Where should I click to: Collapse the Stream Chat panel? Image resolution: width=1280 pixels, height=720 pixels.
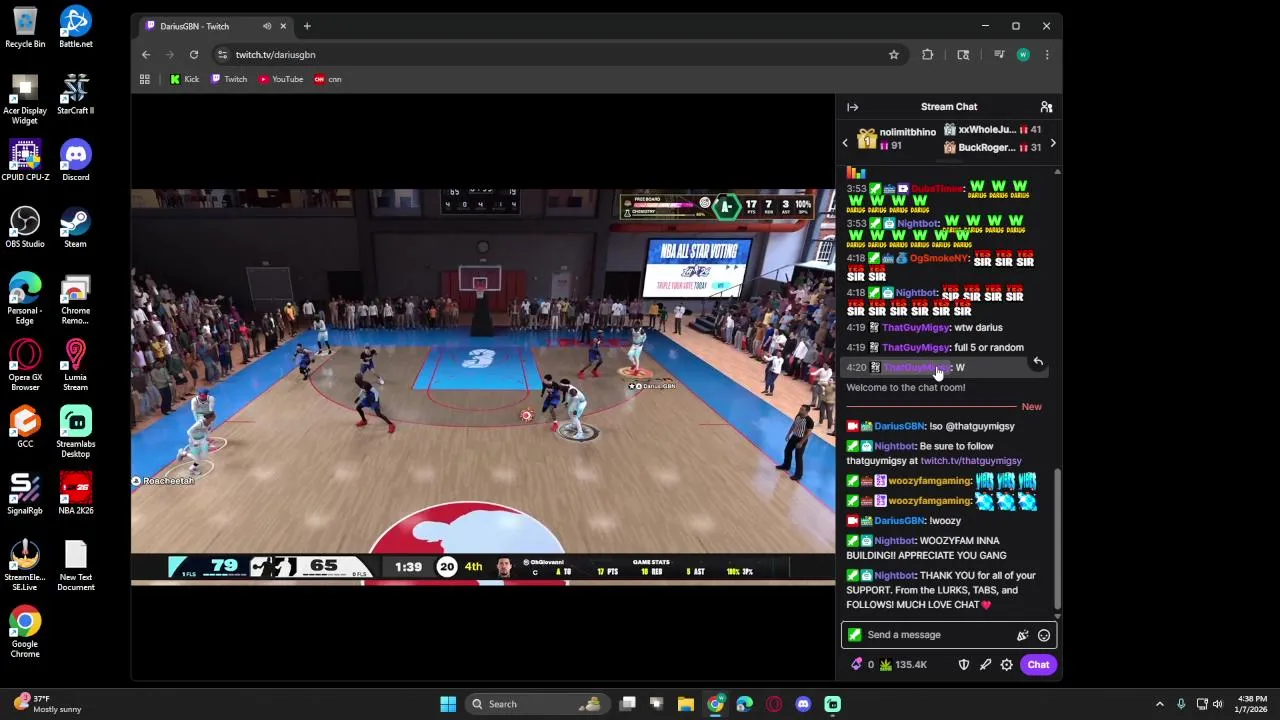852,107
